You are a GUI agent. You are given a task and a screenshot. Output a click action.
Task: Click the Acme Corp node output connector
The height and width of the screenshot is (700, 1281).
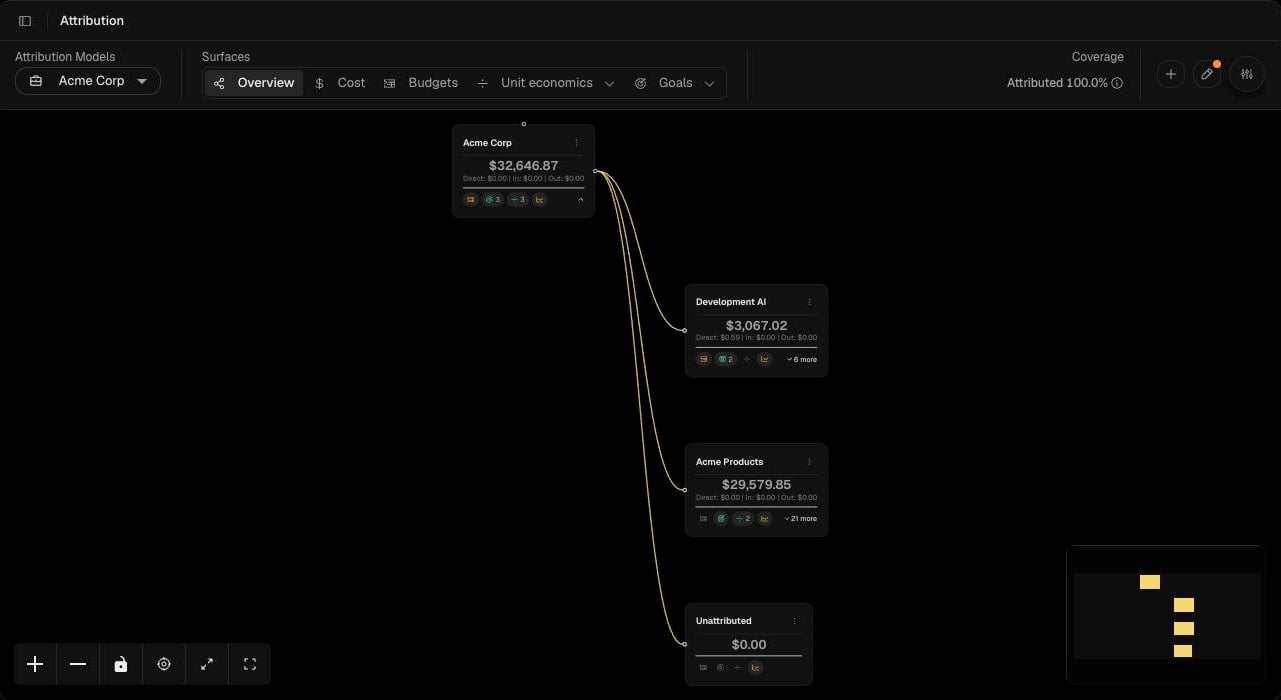point(595,171)
